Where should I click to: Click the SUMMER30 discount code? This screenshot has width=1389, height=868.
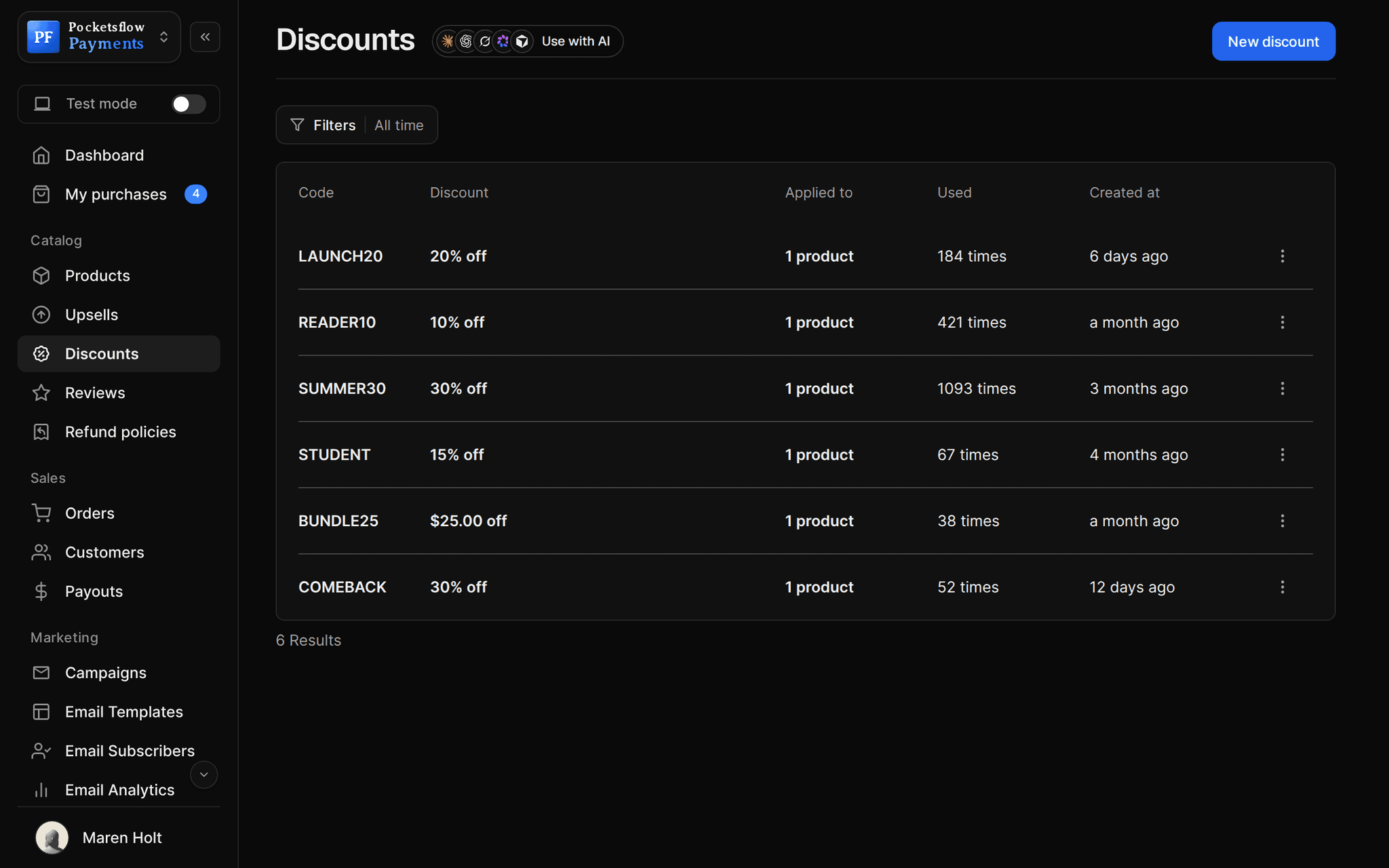click(x=342, y=389)
